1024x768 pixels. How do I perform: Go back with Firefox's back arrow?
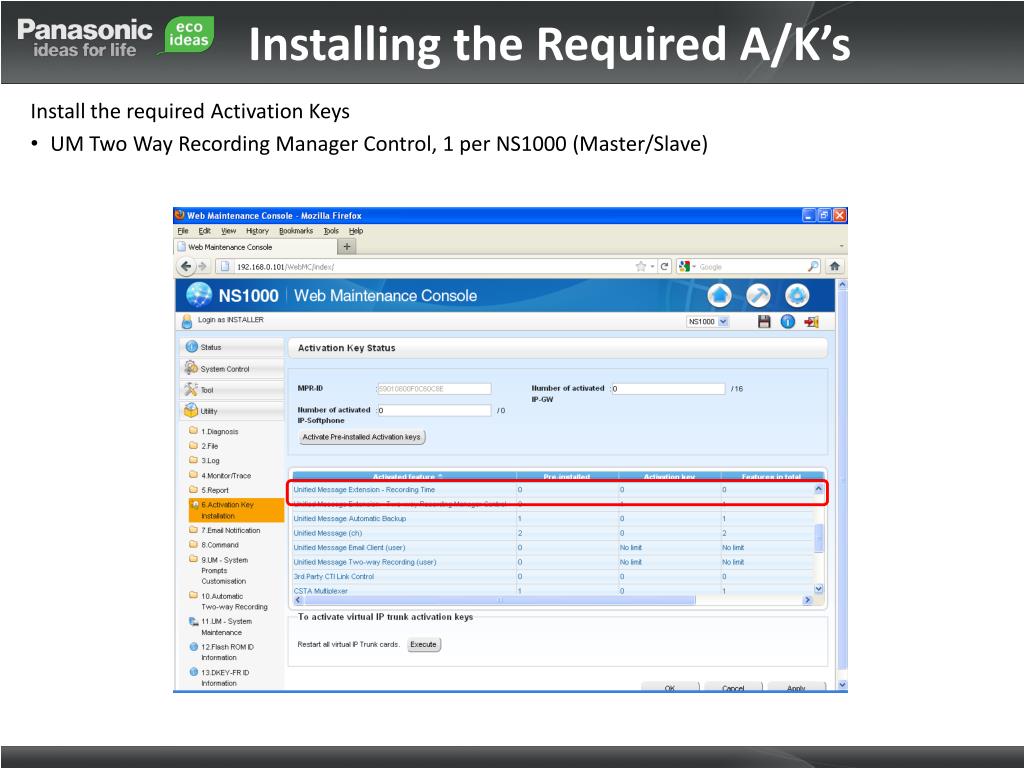point(186,266)
